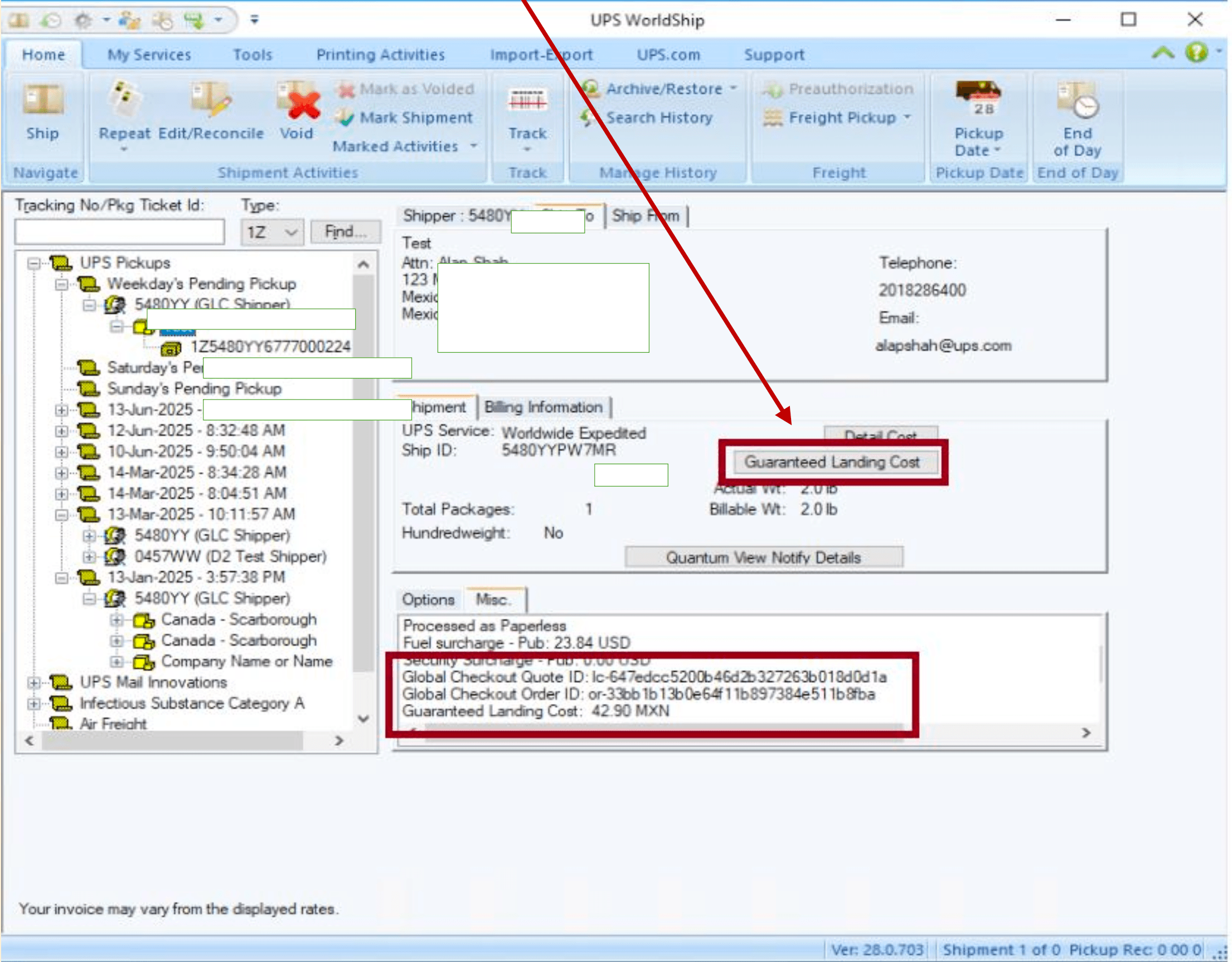Collapse the Weekday's Pending Pickup node
Screen dimensions: 1232x962
[61, 285]
